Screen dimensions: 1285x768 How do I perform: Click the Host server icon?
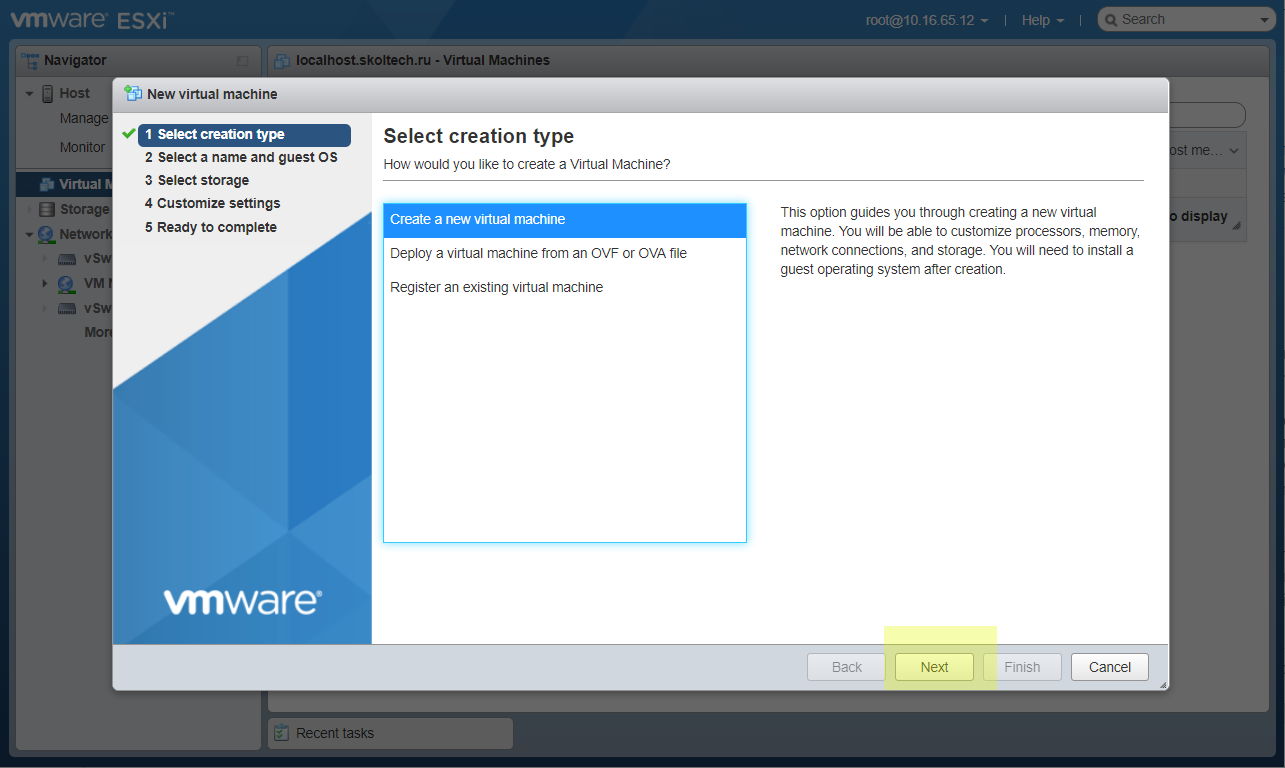tap(47, 94)
